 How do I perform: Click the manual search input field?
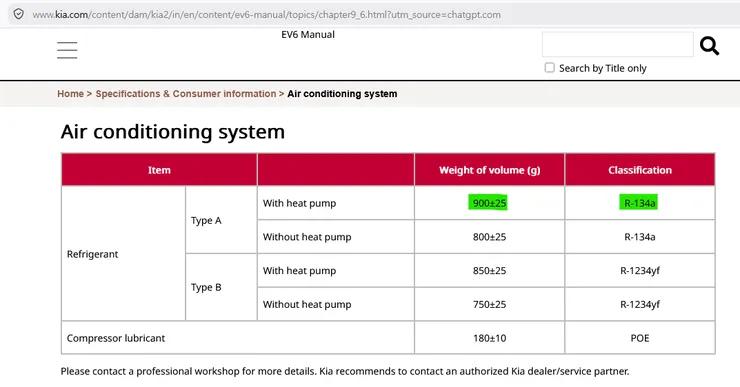[x=618, y=44]
